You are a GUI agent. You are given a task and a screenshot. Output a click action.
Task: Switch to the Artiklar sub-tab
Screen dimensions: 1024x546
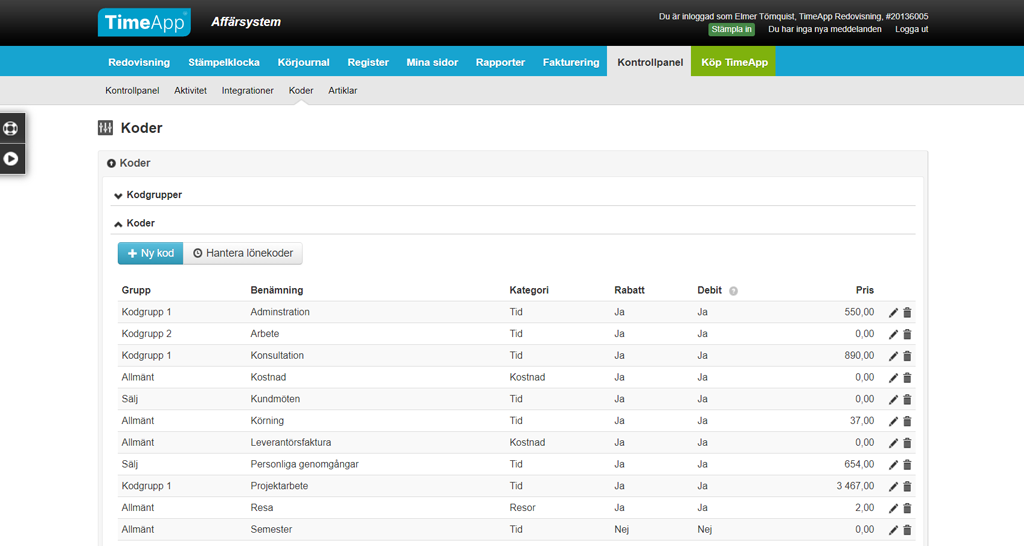(x=342, y=91)
